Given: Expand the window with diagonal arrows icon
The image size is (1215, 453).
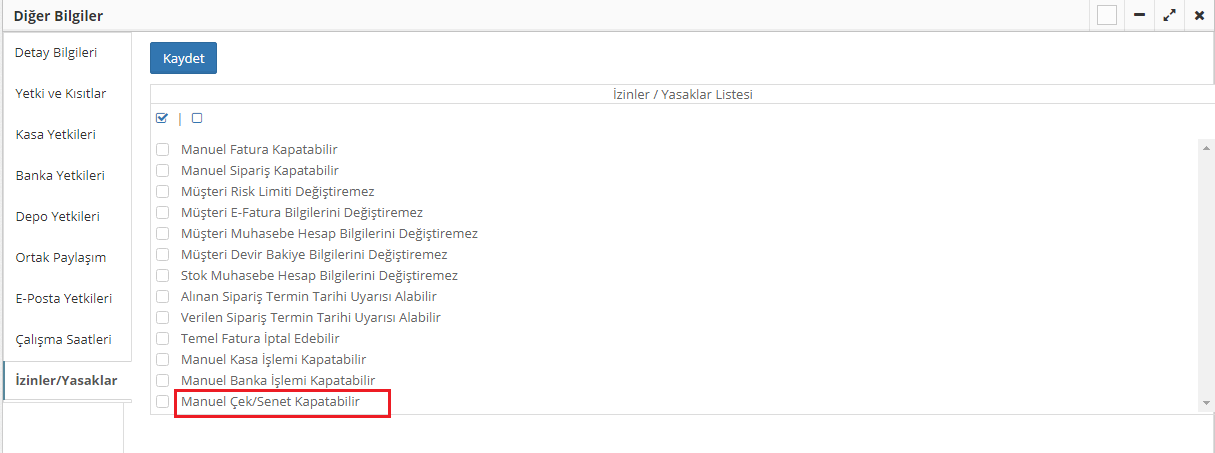Looking at the screenshot, I should pos(1169,15).
